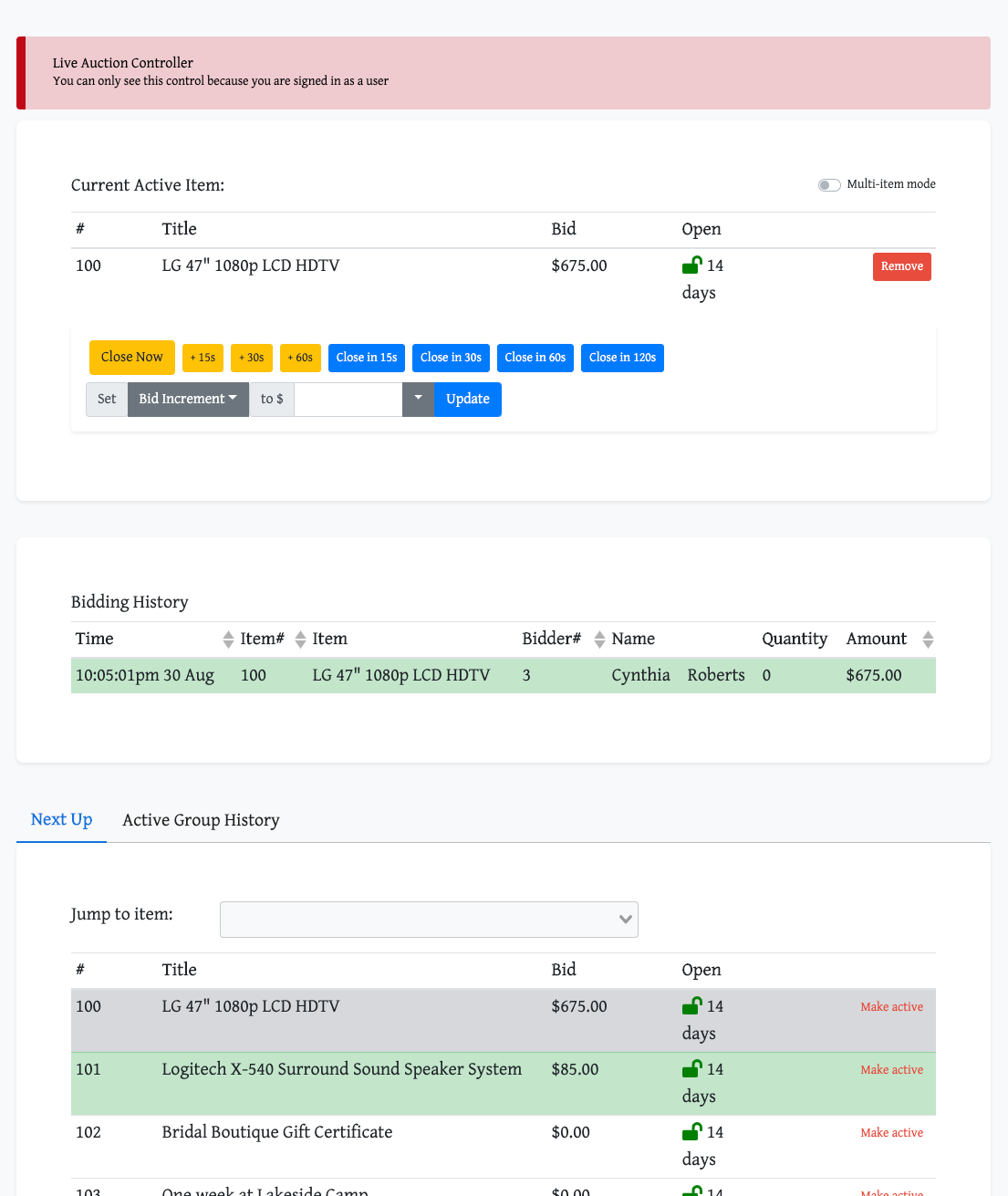This screenshot has height=1196, width=1008.
Task: Click Close in 60s button
Action: (535, 358)
